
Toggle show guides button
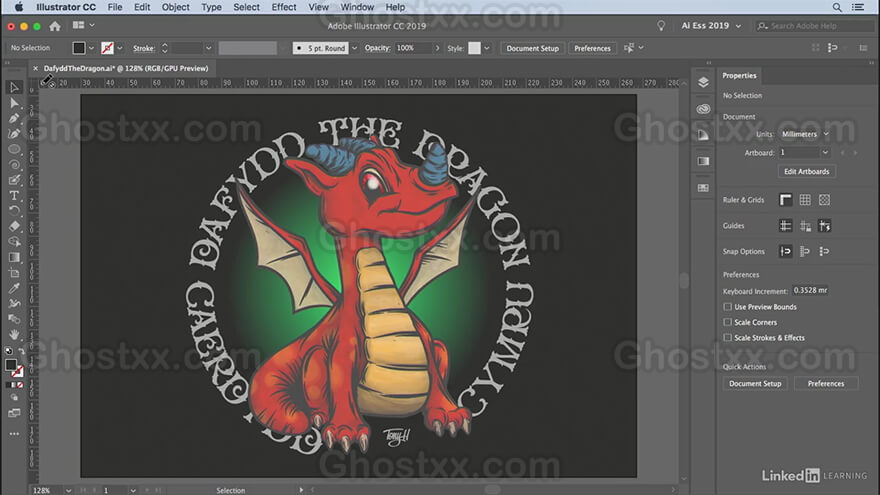click(786, 226)
